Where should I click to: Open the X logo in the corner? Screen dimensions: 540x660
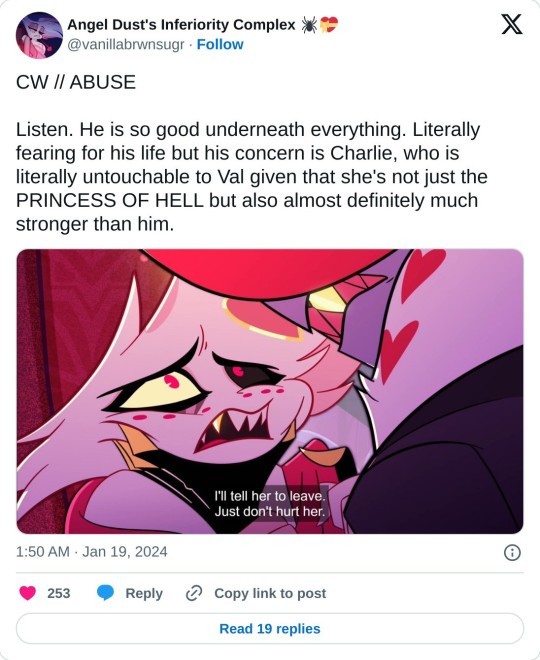512,24
